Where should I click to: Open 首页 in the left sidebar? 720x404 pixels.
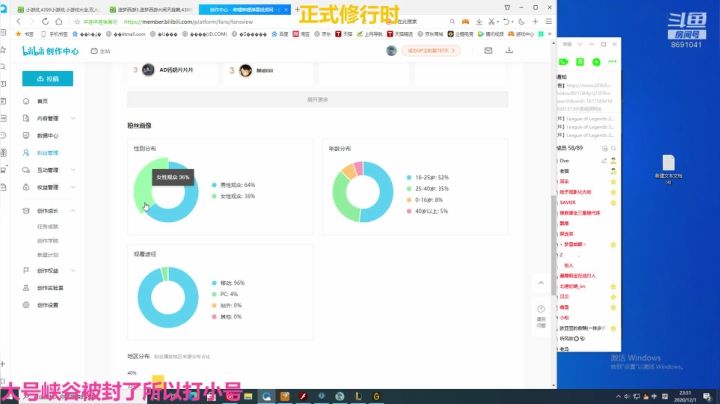[42, 101]
